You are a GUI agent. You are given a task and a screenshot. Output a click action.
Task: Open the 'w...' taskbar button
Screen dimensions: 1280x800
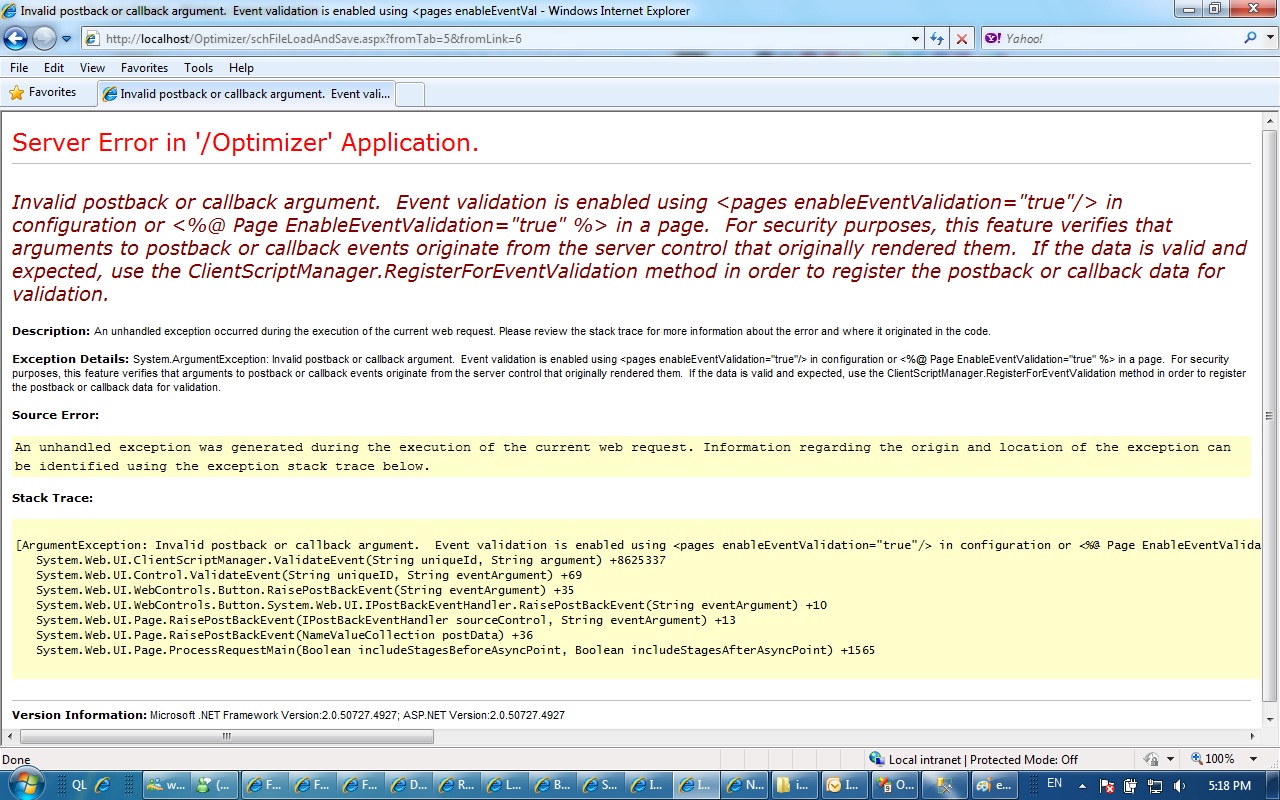click(x=166, y=785)
